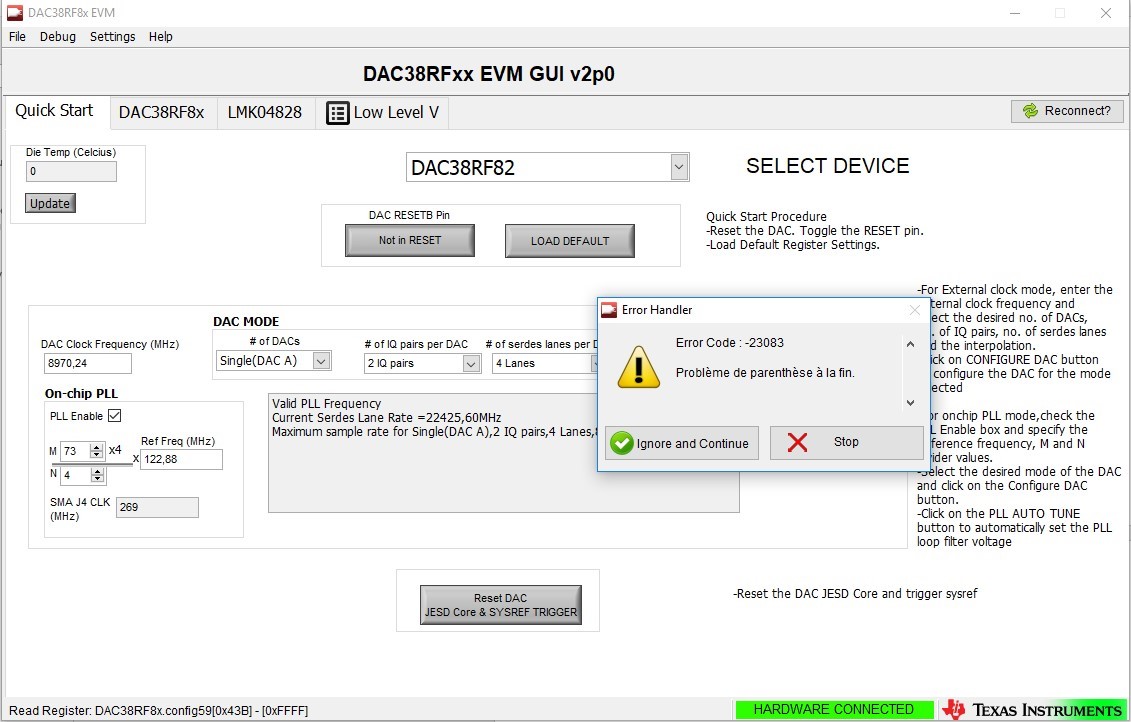Click the Quick Start Procedure heading
Image resolution: width=1131 pixels, height=722 pixels.
pyautogui.click(x=766, y=216)
